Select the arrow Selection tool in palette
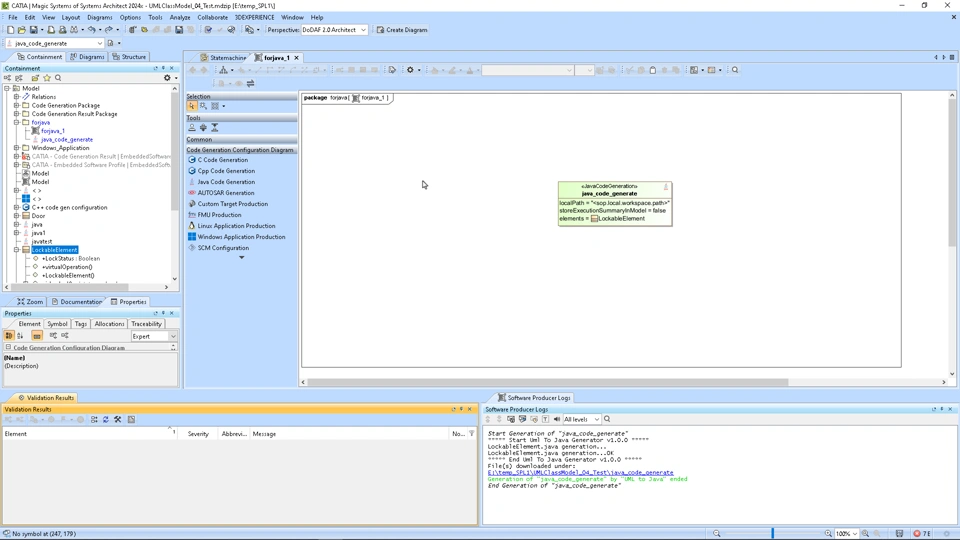 click(192, 106)
